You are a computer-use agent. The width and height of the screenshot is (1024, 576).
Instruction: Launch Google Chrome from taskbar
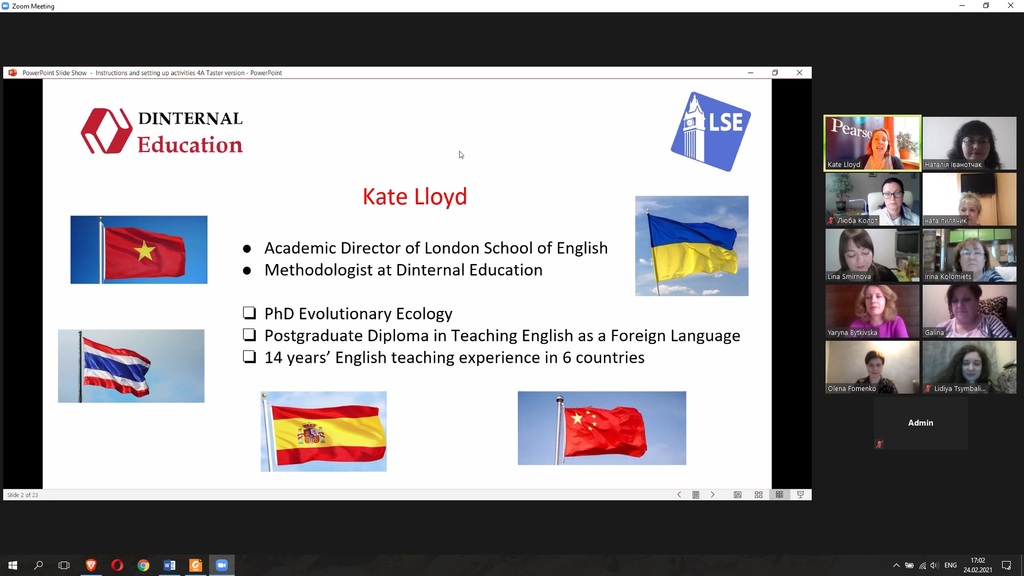tap(143, 565)
